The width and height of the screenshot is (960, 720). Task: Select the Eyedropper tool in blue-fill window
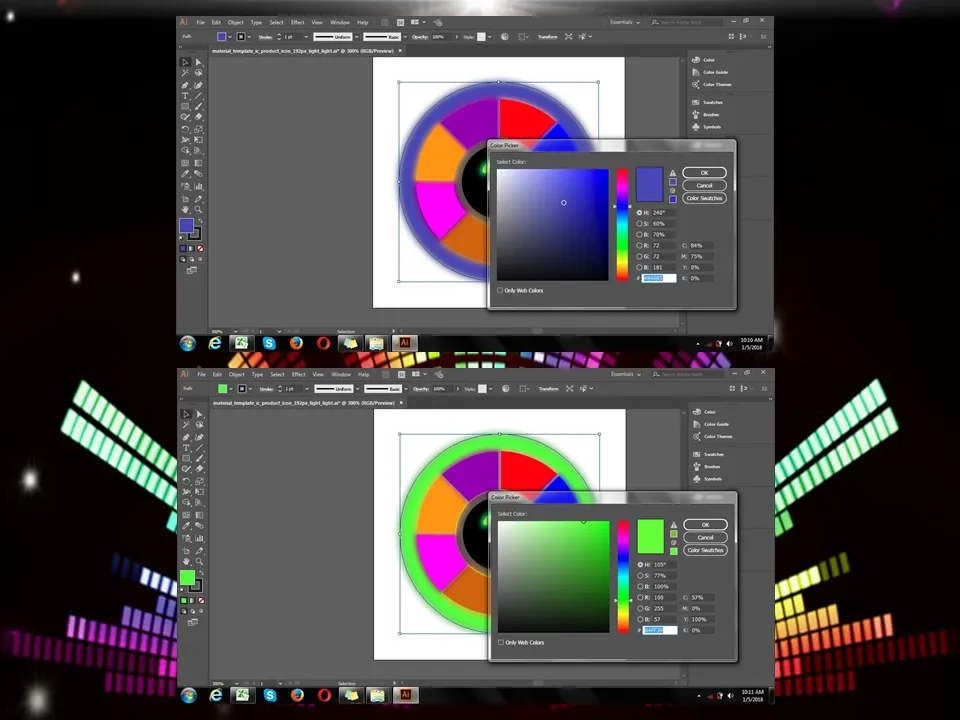pos(186,174)
